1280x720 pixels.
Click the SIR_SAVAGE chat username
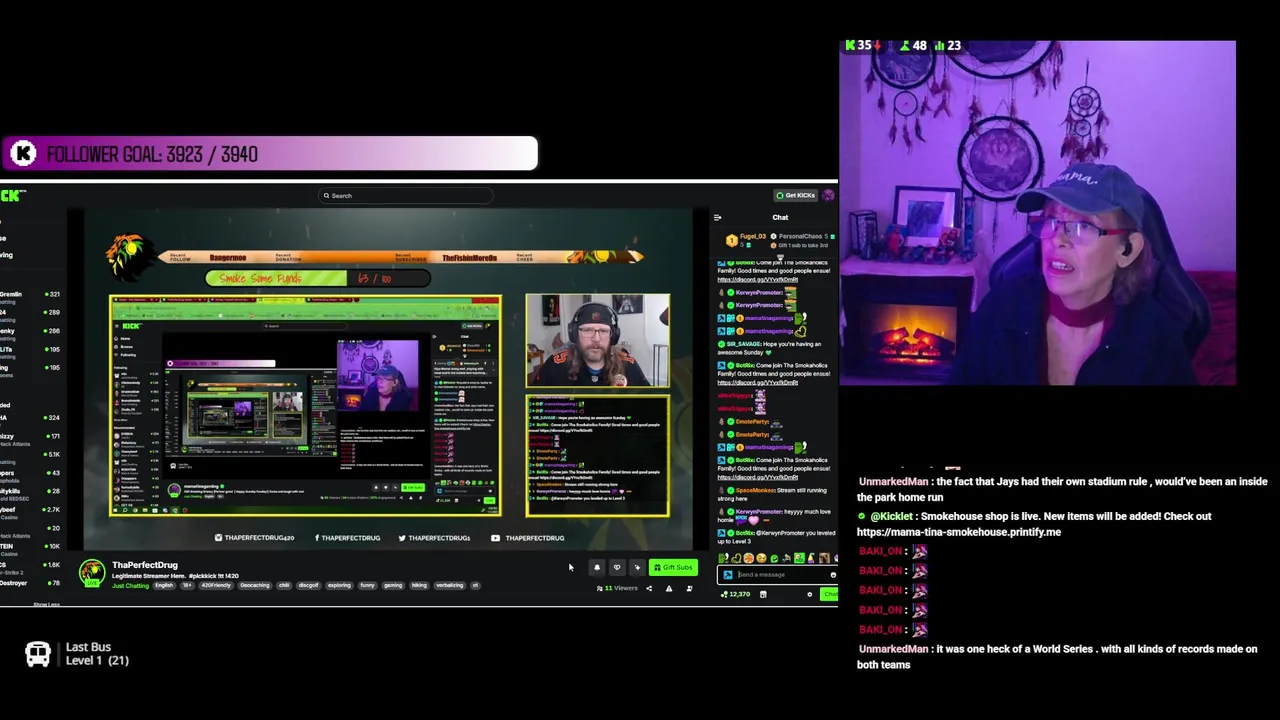point(744,344)
